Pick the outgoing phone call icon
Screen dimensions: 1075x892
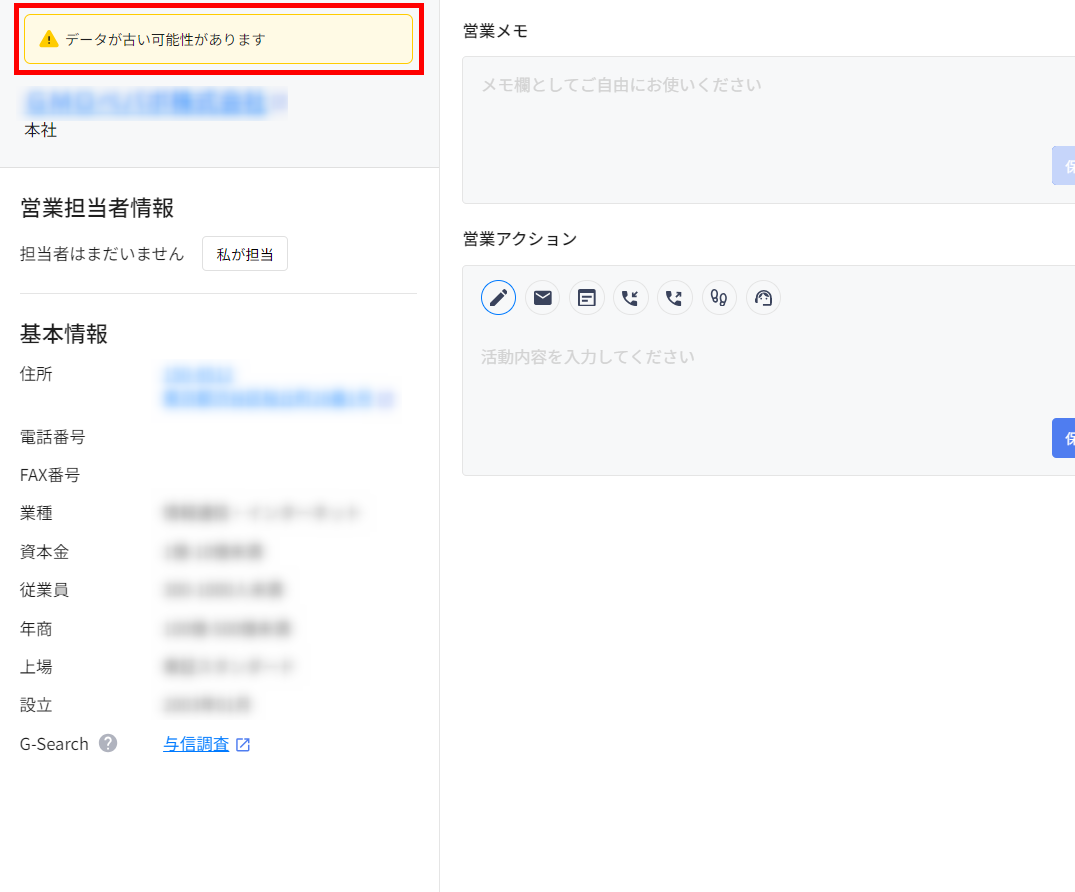(674, 298)
